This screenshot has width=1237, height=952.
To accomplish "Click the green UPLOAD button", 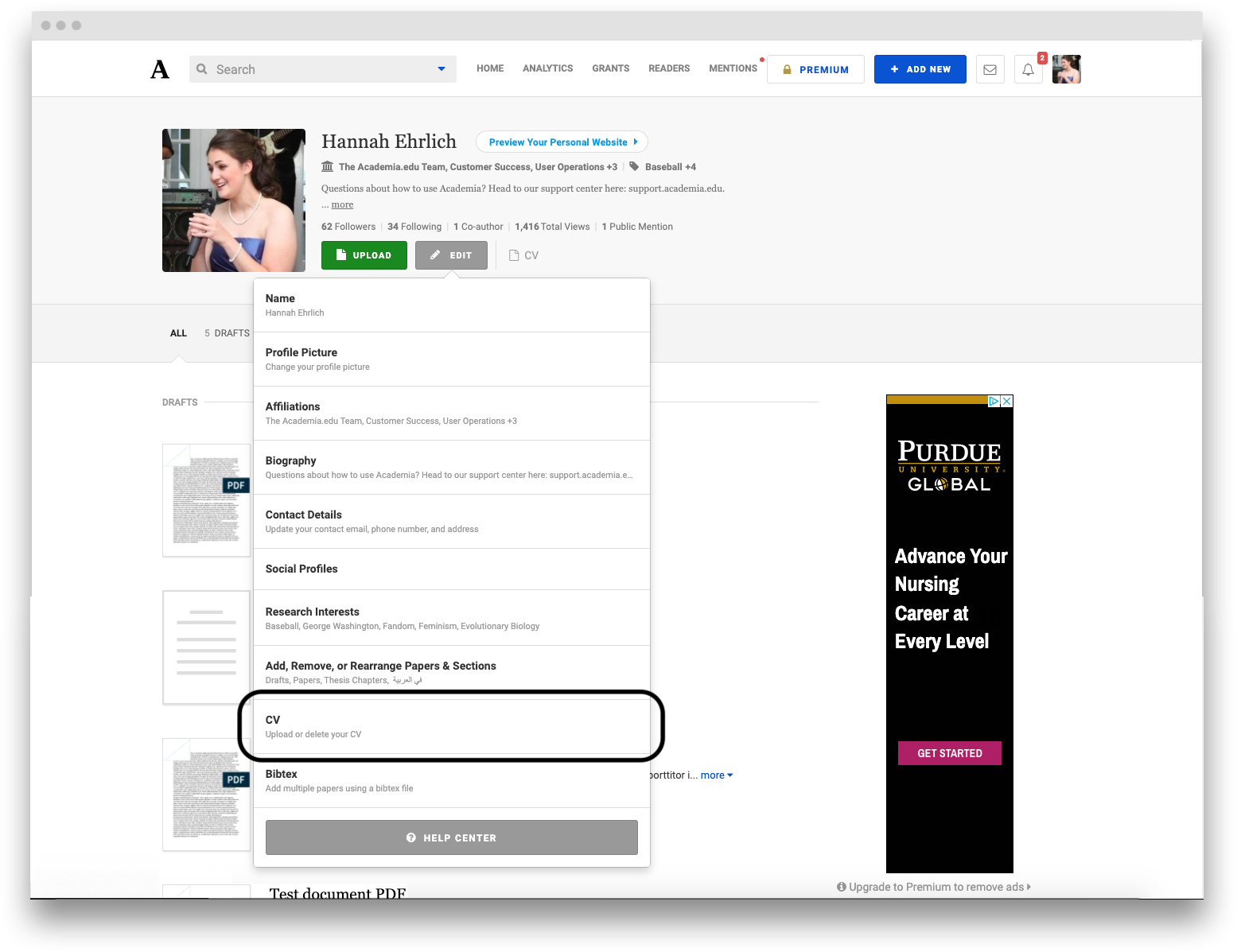I will tap(364, 255).
